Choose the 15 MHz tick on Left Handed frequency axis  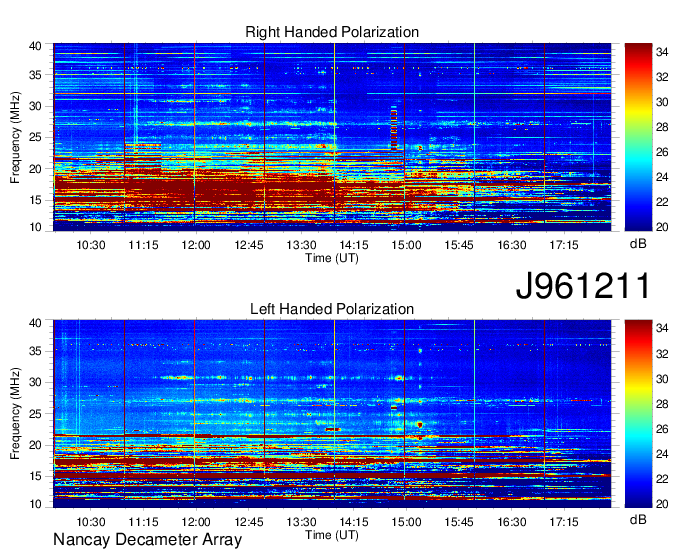pyautogui.click(x=35, y=476)
